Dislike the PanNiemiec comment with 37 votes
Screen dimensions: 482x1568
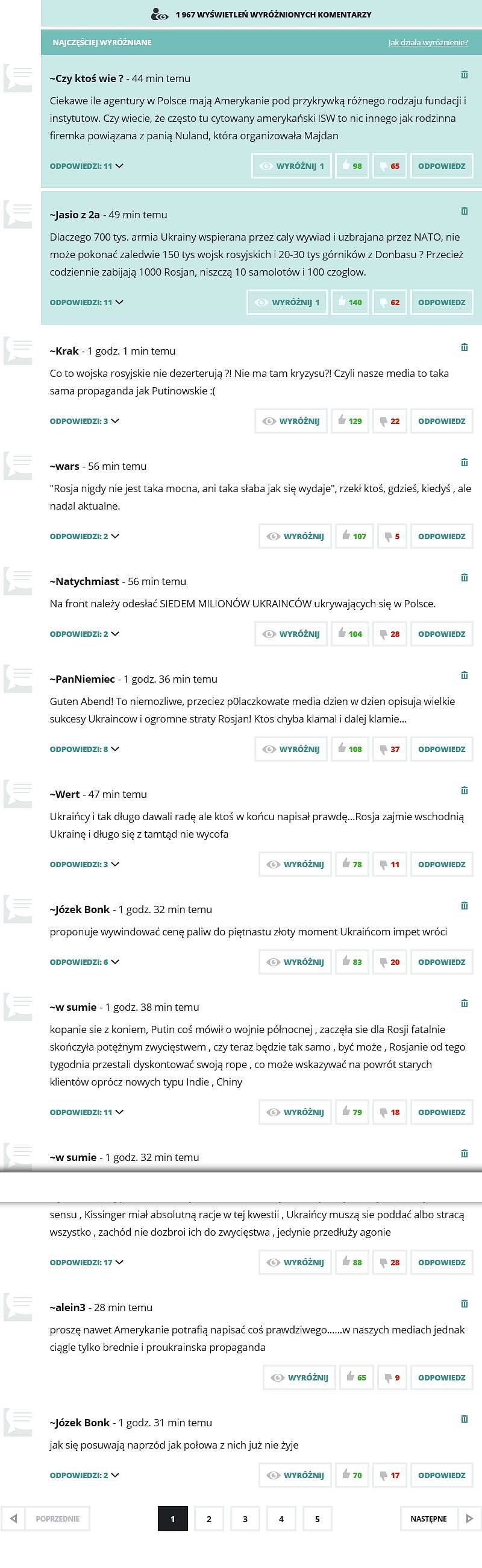390,748
